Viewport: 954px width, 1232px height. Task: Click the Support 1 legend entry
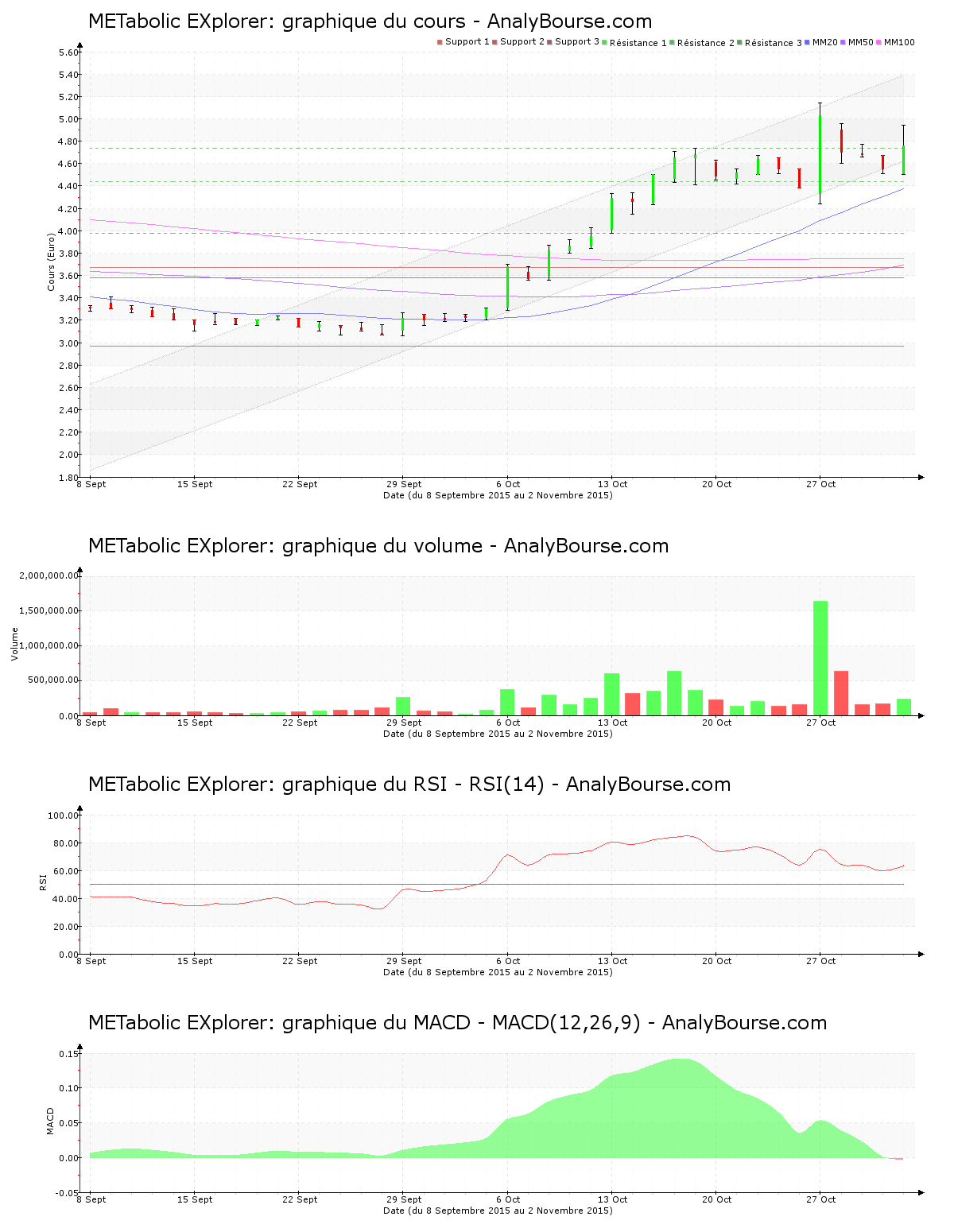point(463,42)
